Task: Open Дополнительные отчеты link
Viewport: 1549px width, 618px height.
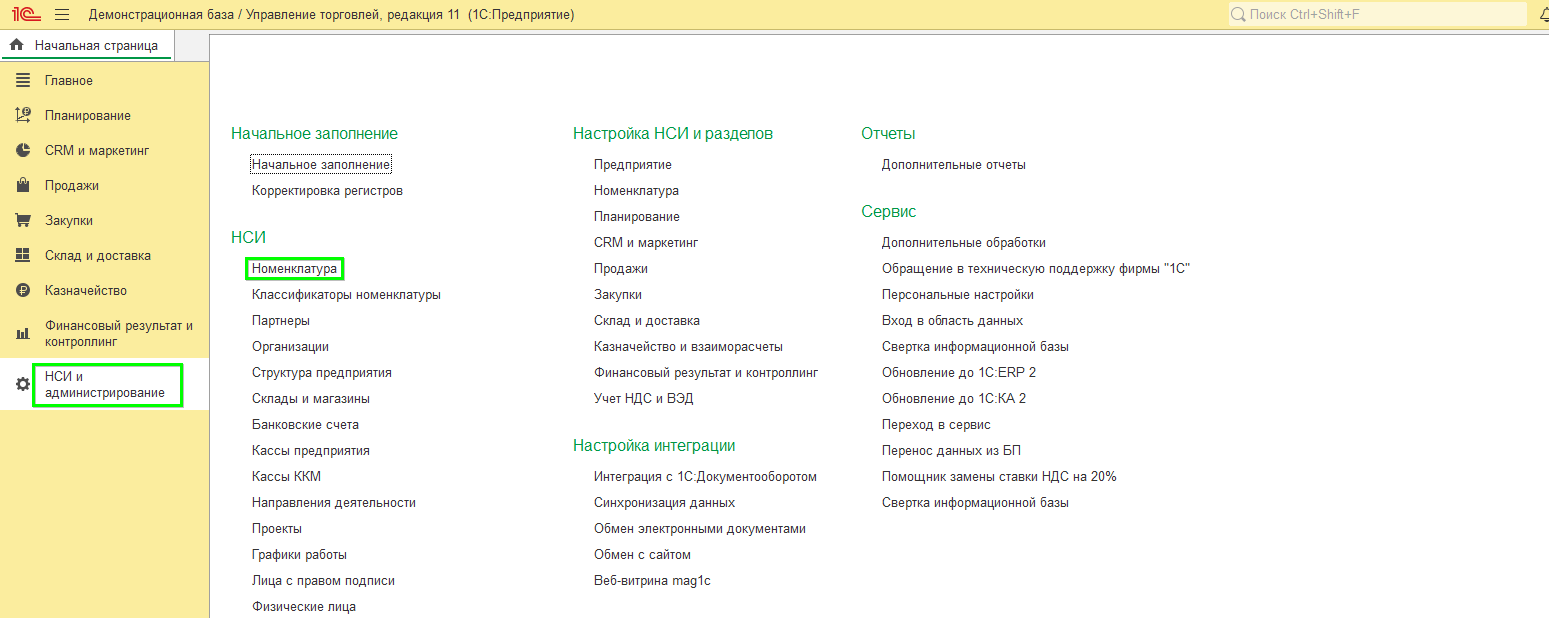Action: click(954, 164)
